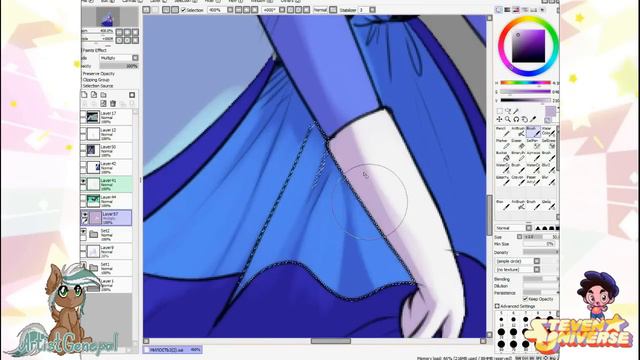This screenshot has width=640, height=360.
Task: Switch to the open document tab at bottom
Action: (x=173, y=350)
